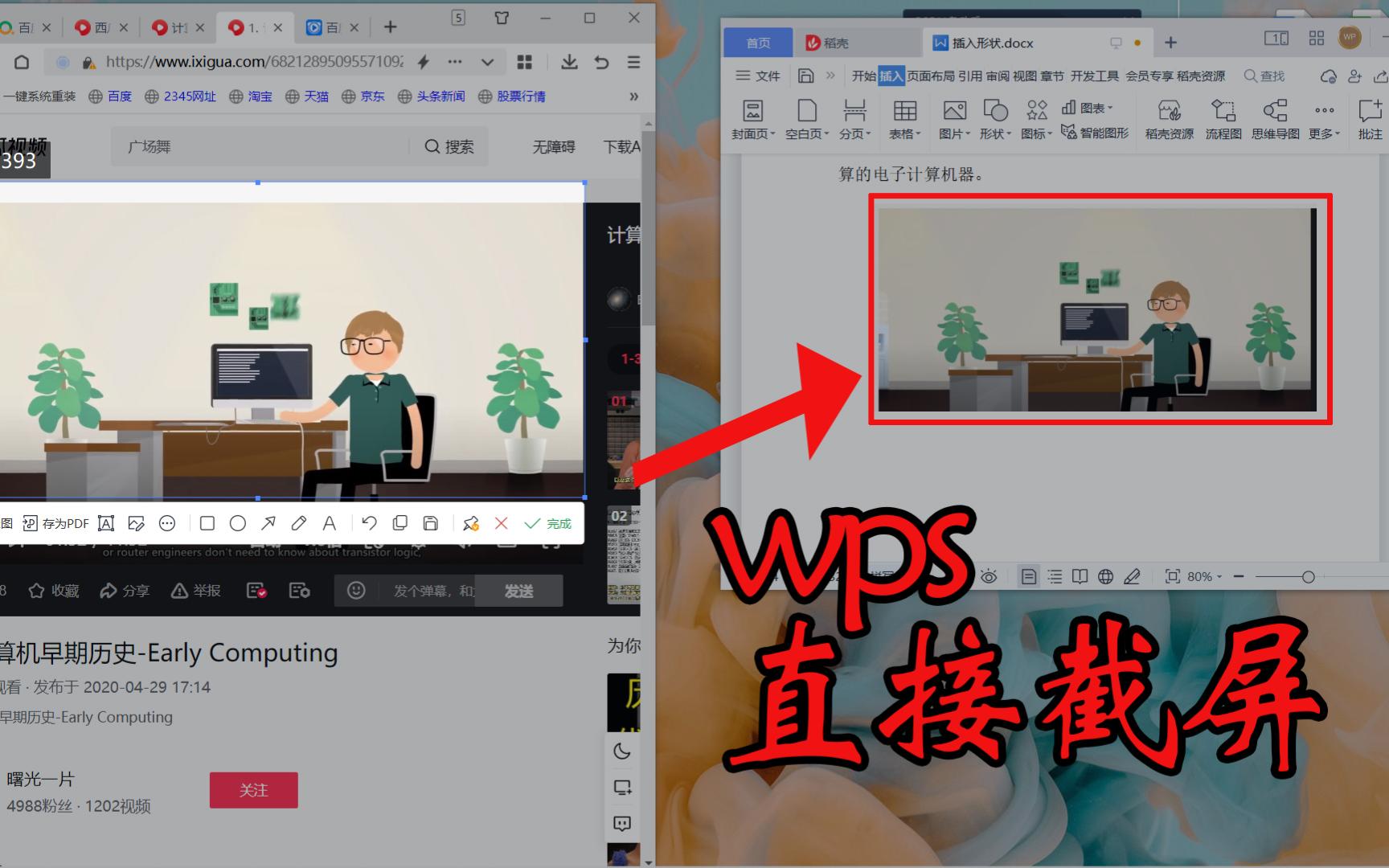Select the rectangle annotation tool

207,523
